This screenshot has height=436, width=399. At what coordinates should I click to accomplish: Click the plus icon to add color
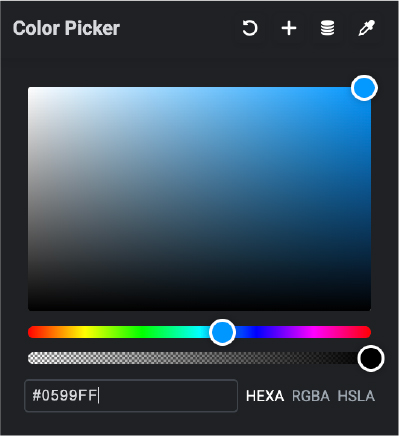[x=289, y=28]
